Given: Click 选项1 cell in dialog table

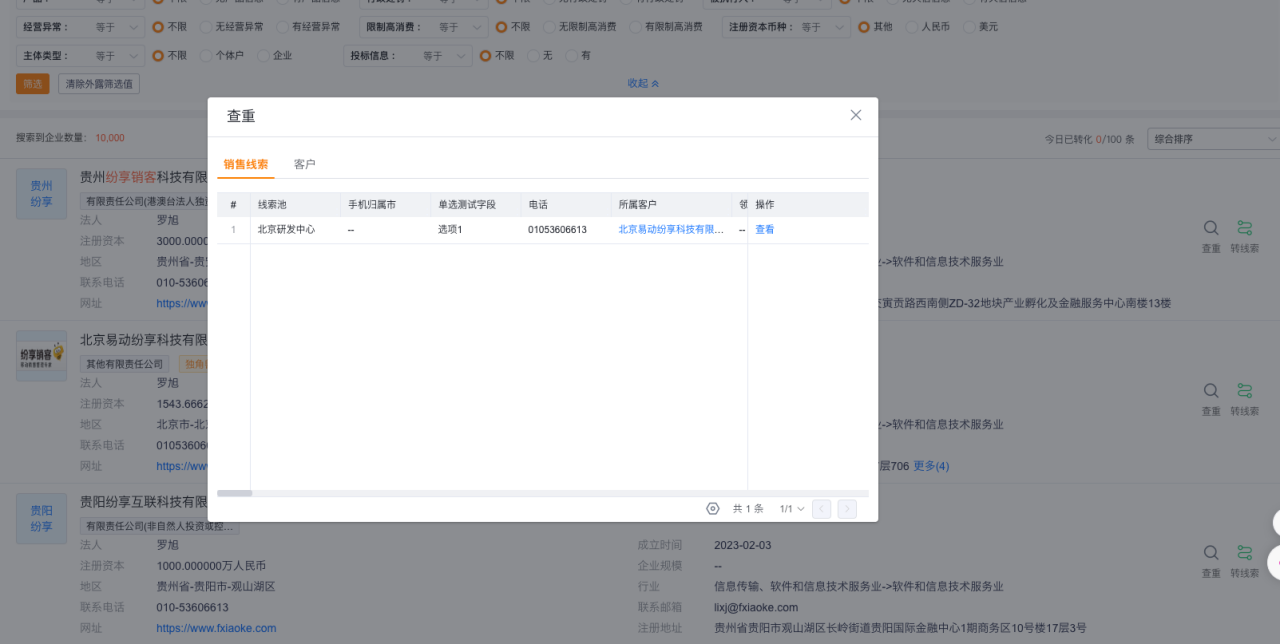Looking at the screenshot, I should 450,229.
